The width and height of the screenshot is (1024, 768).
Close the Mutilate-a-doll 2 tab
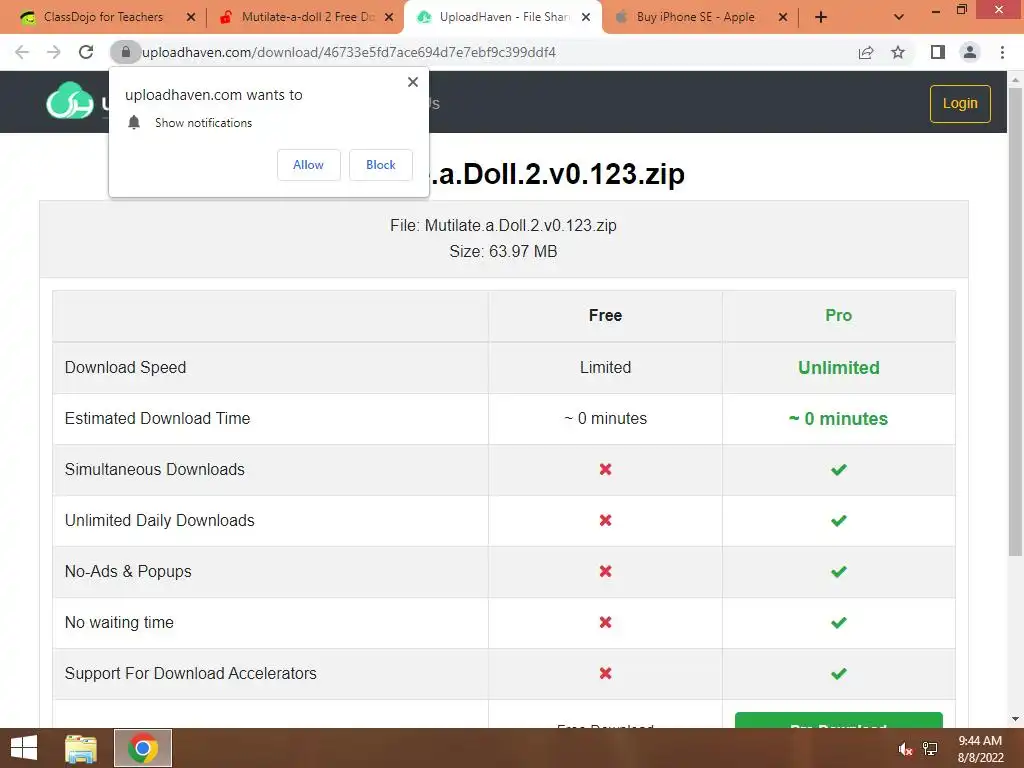click(389, 17)
